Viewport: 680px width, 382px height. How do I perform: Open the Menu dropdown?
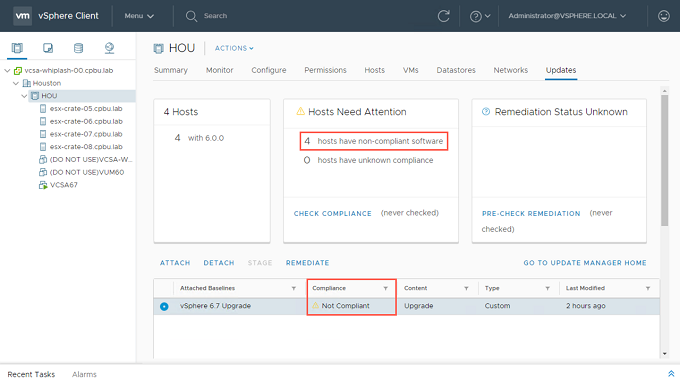pyautogui.click(x=139, y=16)
